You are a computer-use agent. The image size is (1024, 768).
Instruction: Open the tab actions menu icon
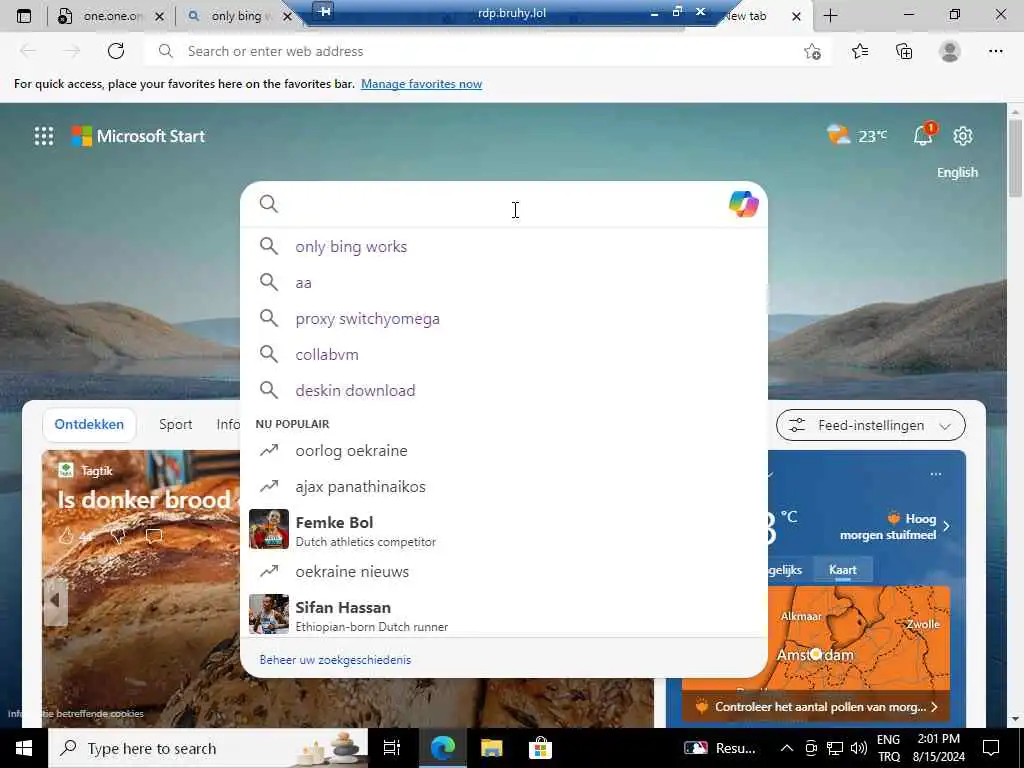(x=24, y=16)
